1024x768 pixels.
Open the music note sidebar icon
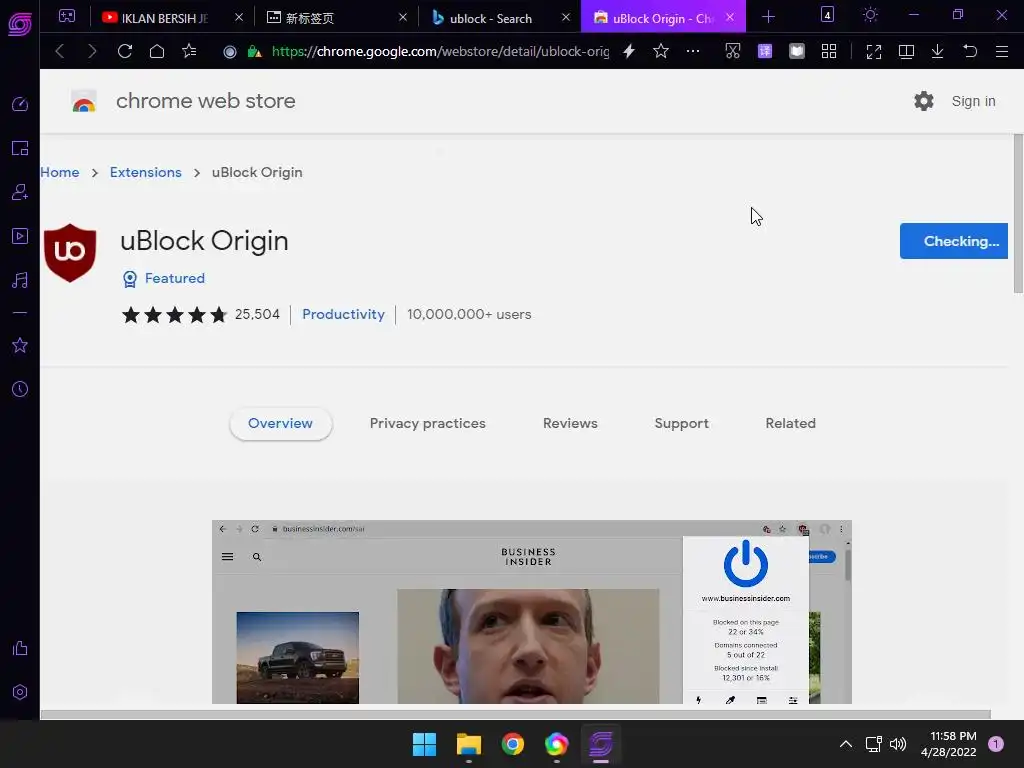pyautogui.click(x=20, y=280)
